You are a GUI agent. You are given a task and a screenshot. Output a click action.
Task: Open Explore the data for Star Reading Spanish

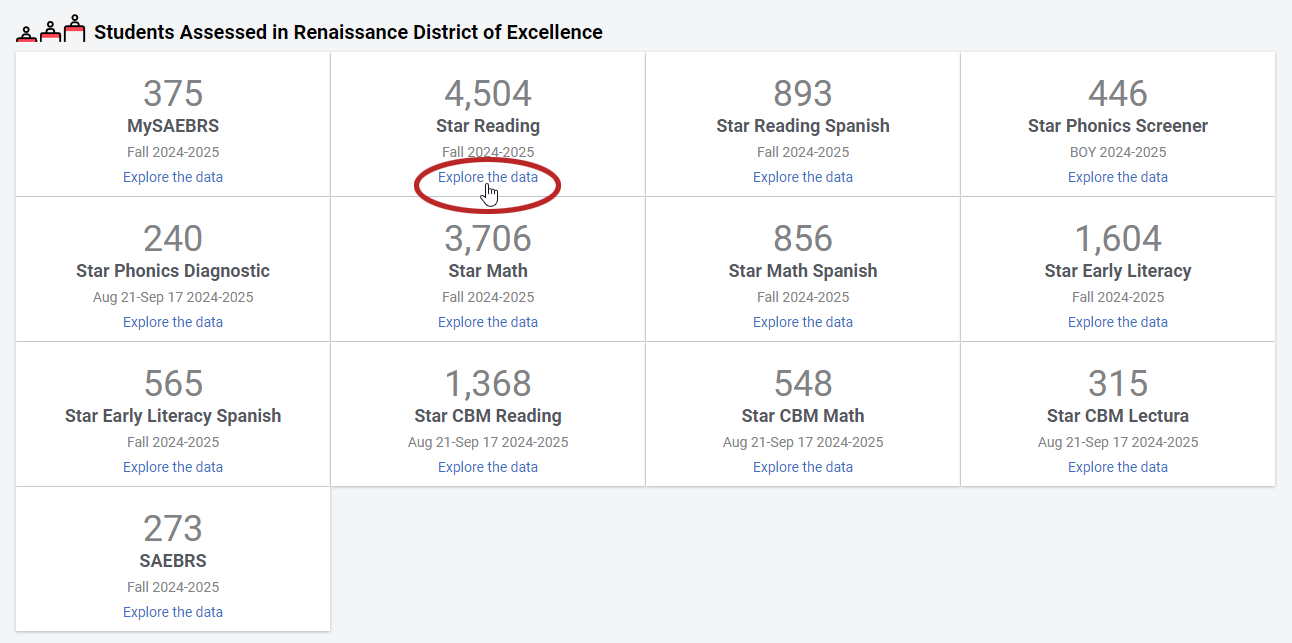[803, 177]
